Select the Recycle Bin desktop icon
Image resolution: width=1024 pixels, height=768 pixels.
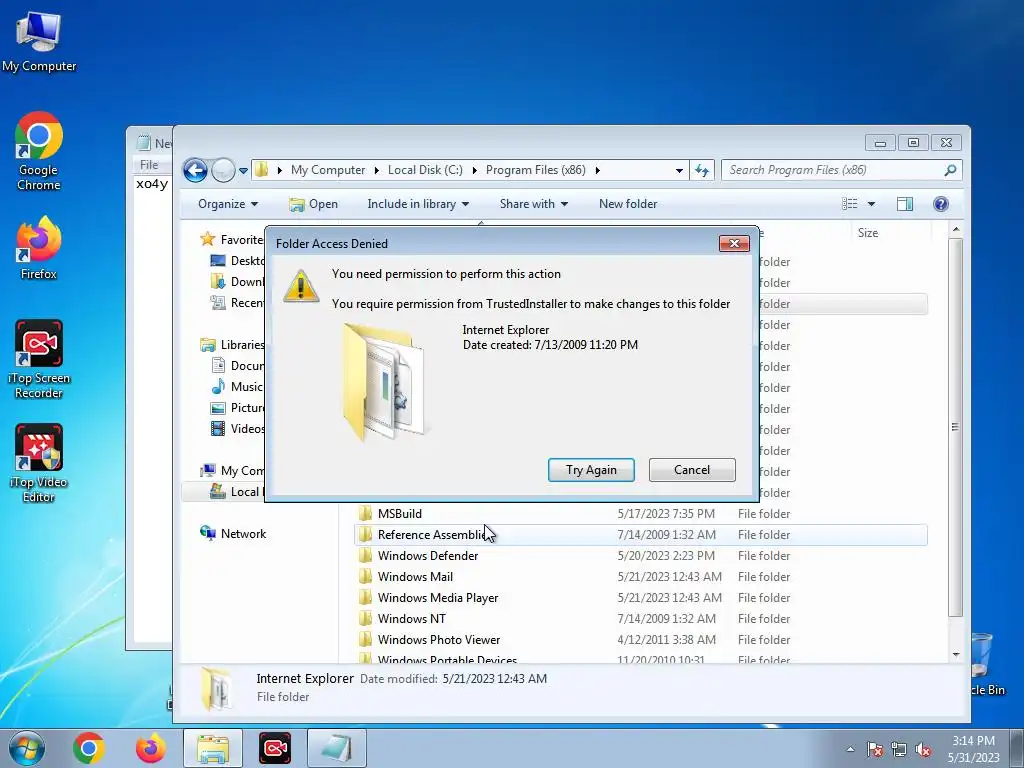(986, 665)
